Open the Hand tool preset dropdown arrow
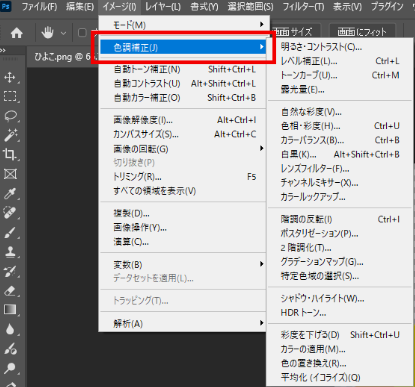Image resolution: width=415 pixels, height=387 pixels. [63, 33]
